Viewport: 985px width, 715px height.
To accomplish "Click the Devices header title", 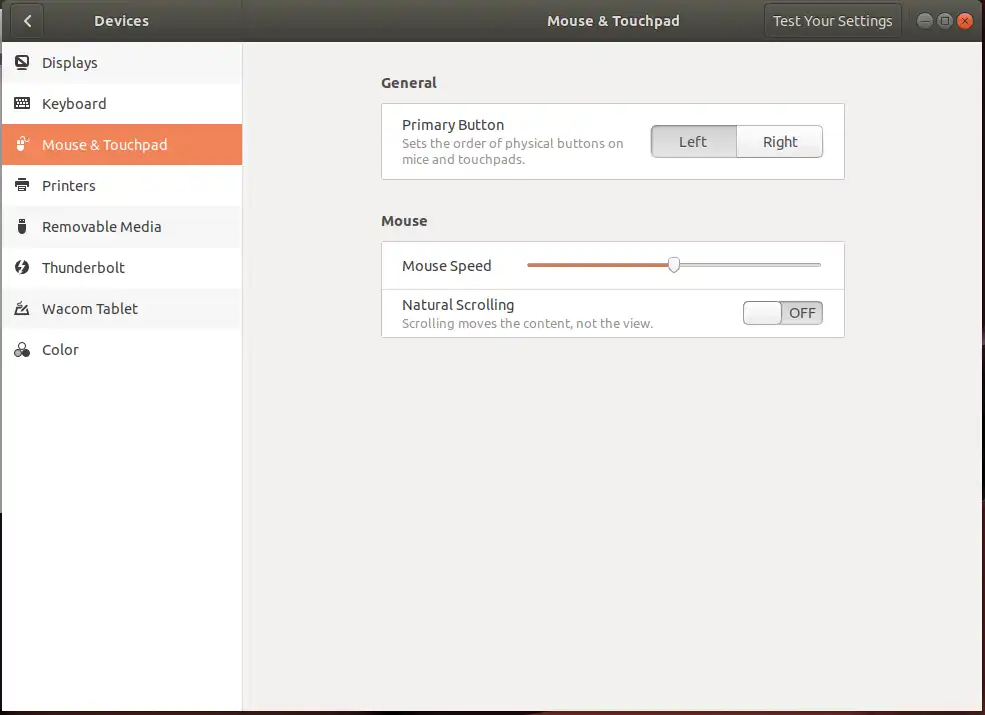I will 121,21.
